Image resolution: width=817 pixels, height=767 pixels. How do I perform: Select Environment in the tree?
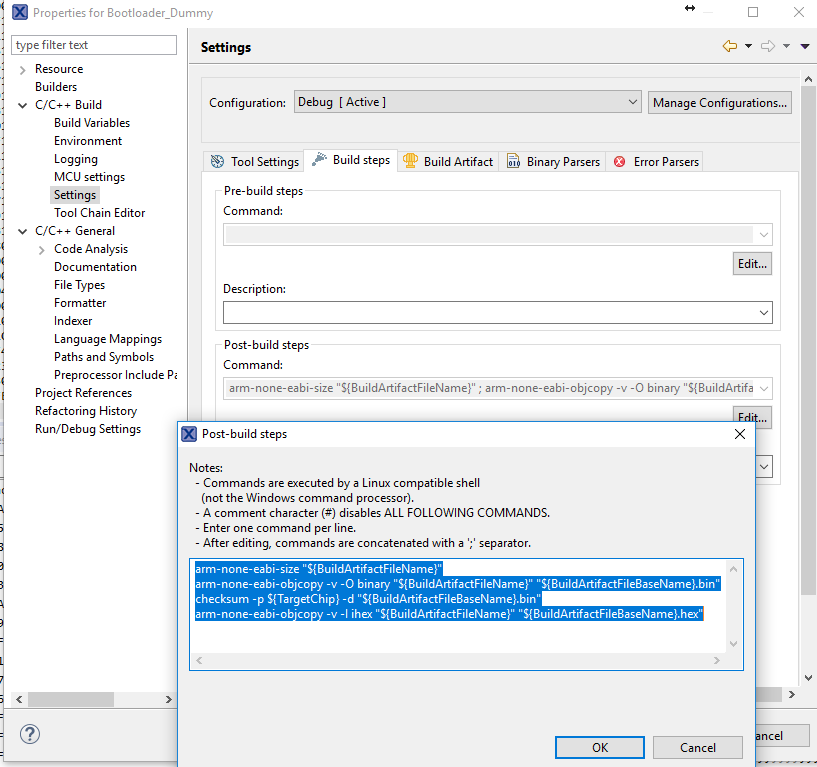[x=88, y=141]
